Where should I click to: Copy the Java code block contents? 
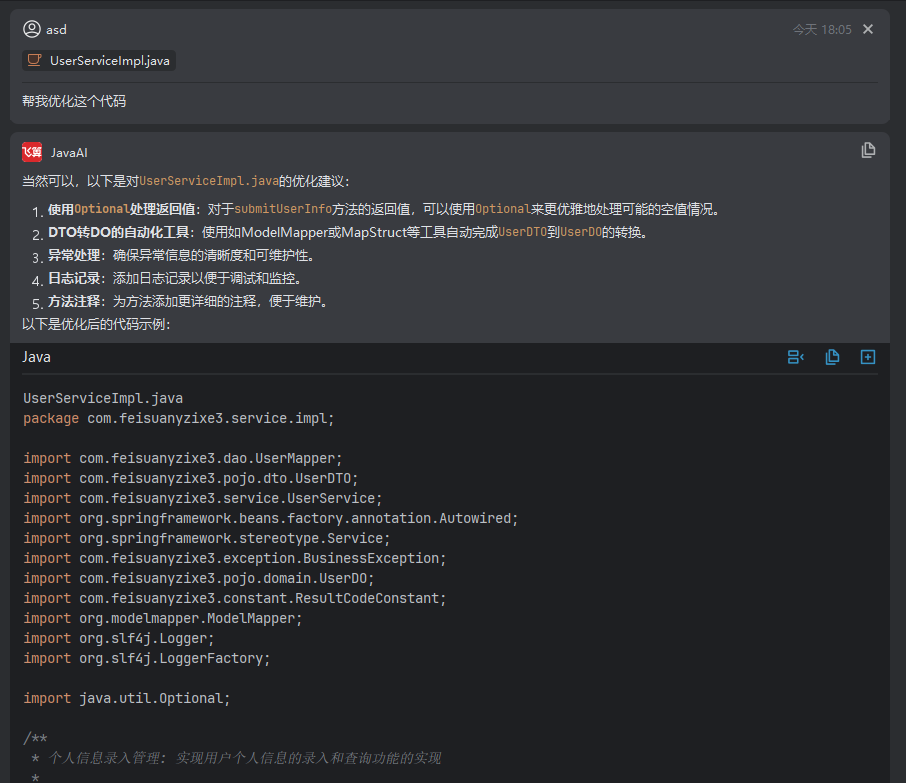832,357
